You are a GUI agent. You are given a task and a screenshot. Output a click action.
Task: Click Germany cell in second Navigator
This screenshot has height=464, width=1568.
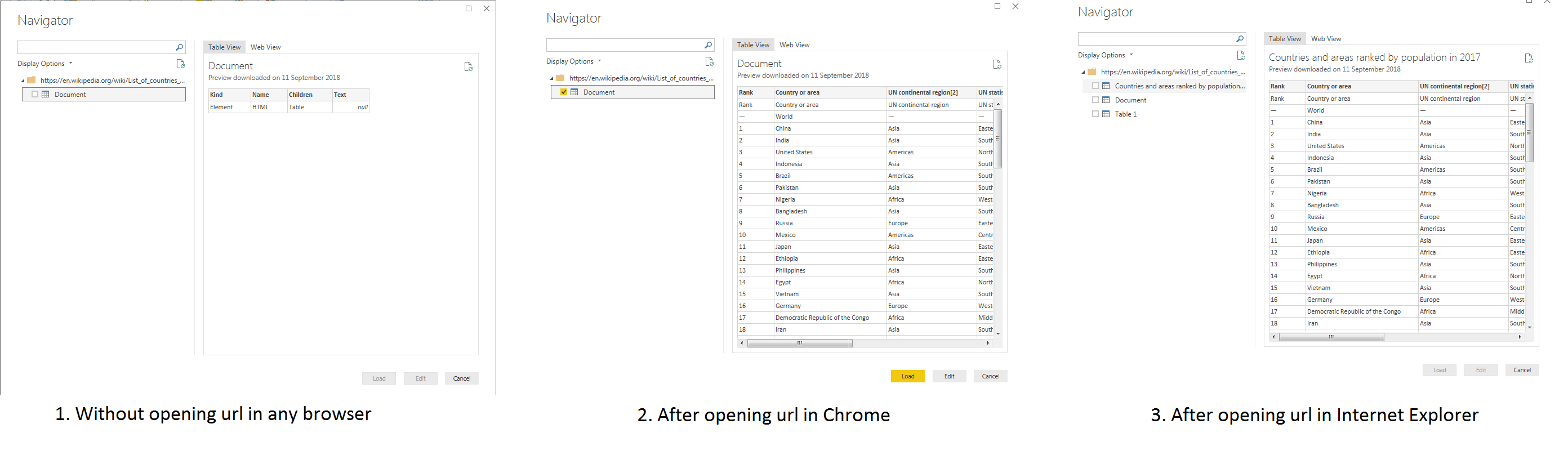click(830, 306)
